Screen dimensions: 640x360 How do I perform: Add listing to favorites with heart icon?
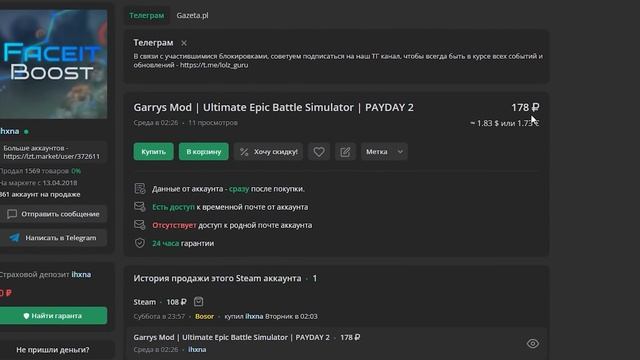(x=319, y=151)
